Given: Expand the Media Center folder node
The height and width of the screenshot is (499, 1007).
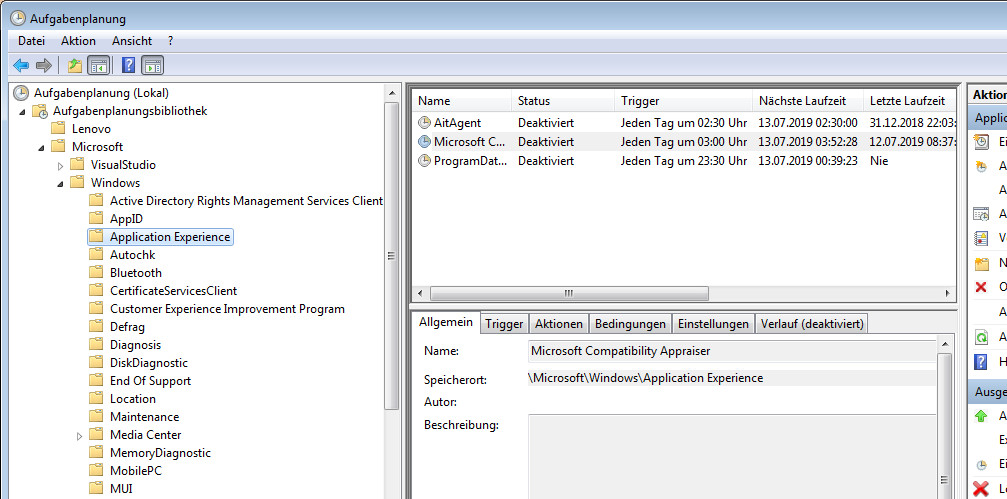Looking at the screenshot, I should tap(80, 435).
